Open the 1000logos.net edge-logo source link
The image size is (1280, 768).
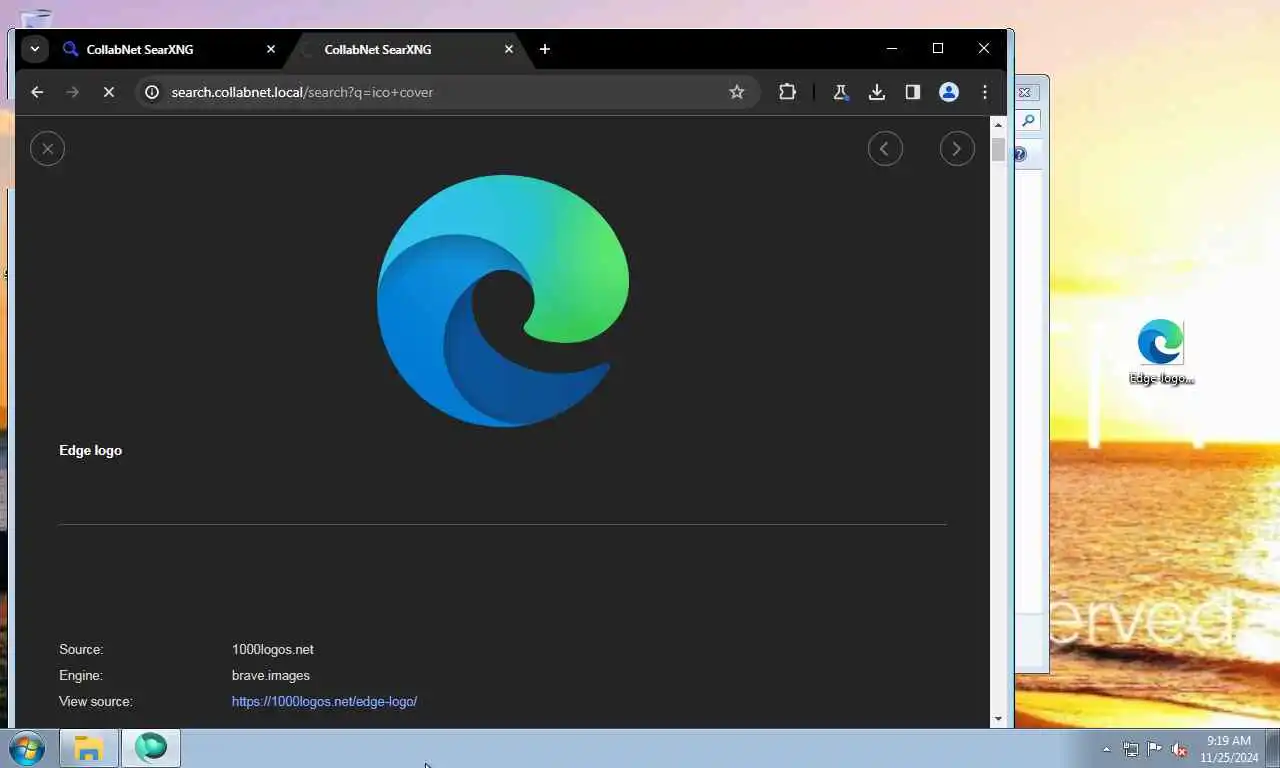click(x=324, y=702)
